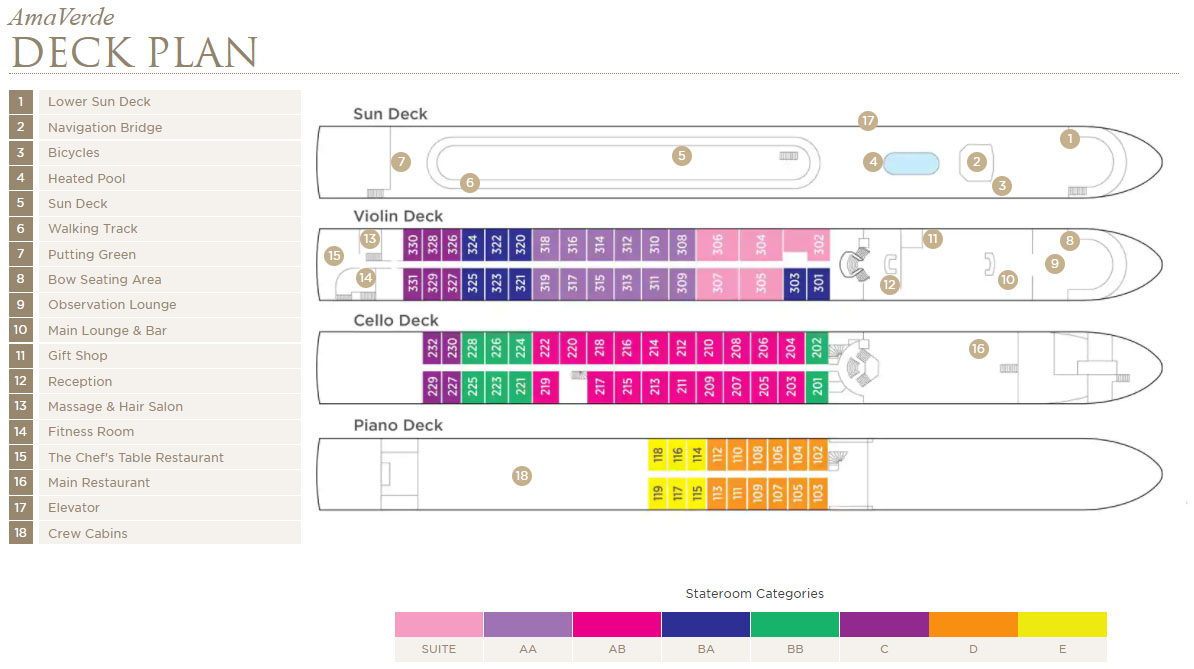The image size is (1194, 669).
Task: Select stateroom 316 on Violin Deck
Action: [573, 244]
